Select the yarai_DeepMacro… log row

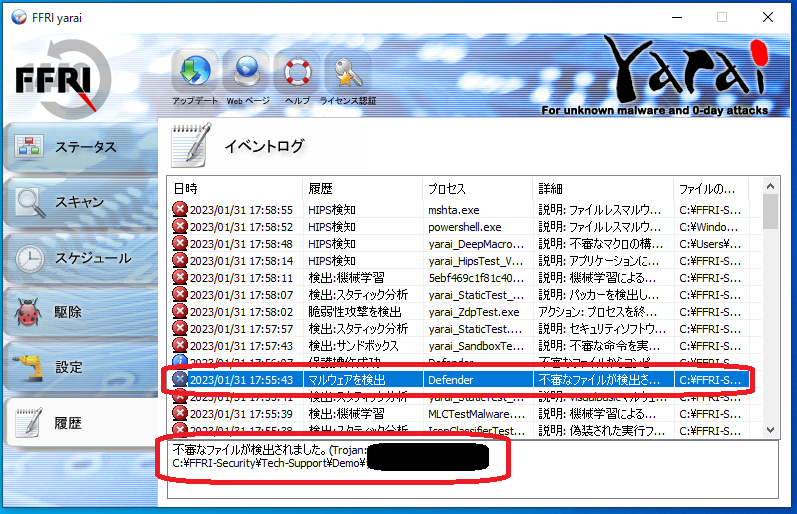click(459, 244)
